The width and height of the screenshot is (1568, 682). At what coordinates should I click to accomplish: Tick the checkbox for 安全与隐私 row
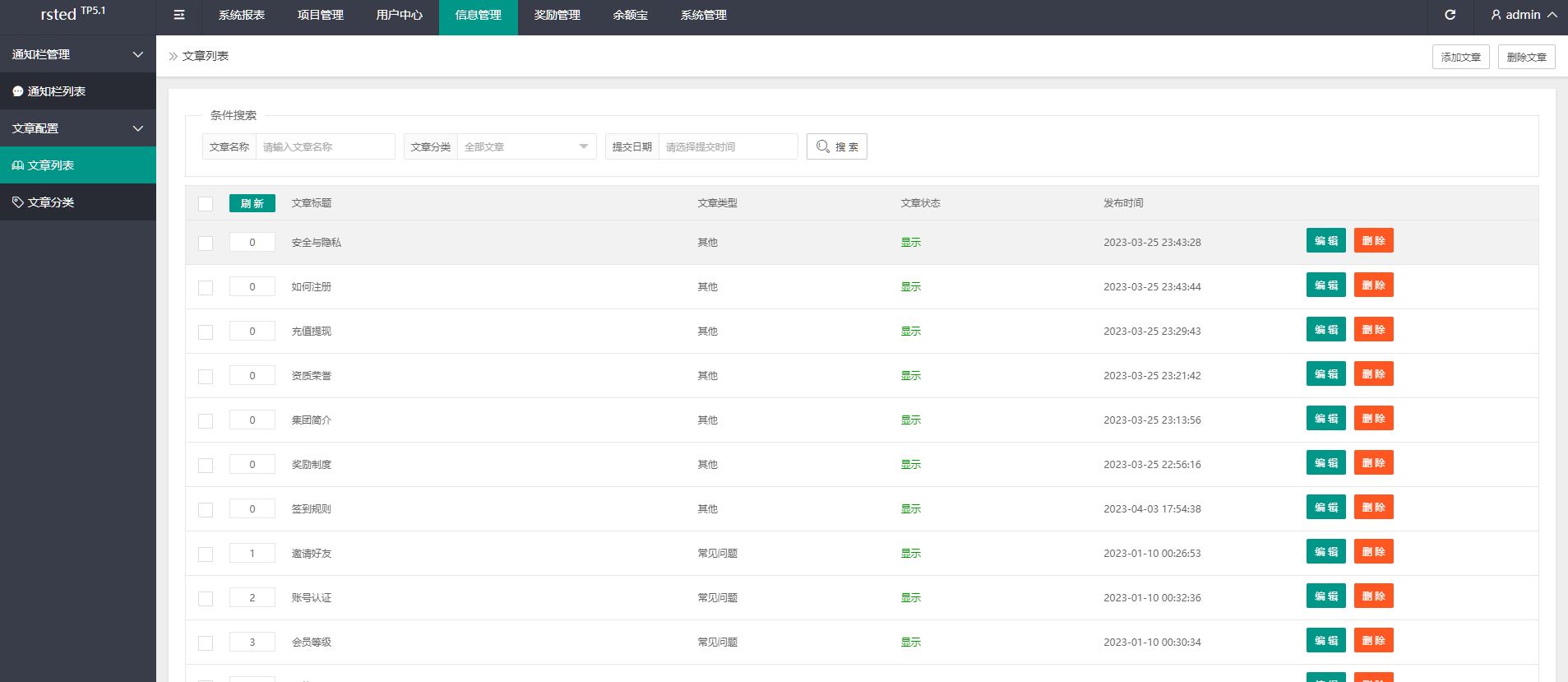point(206,244)
